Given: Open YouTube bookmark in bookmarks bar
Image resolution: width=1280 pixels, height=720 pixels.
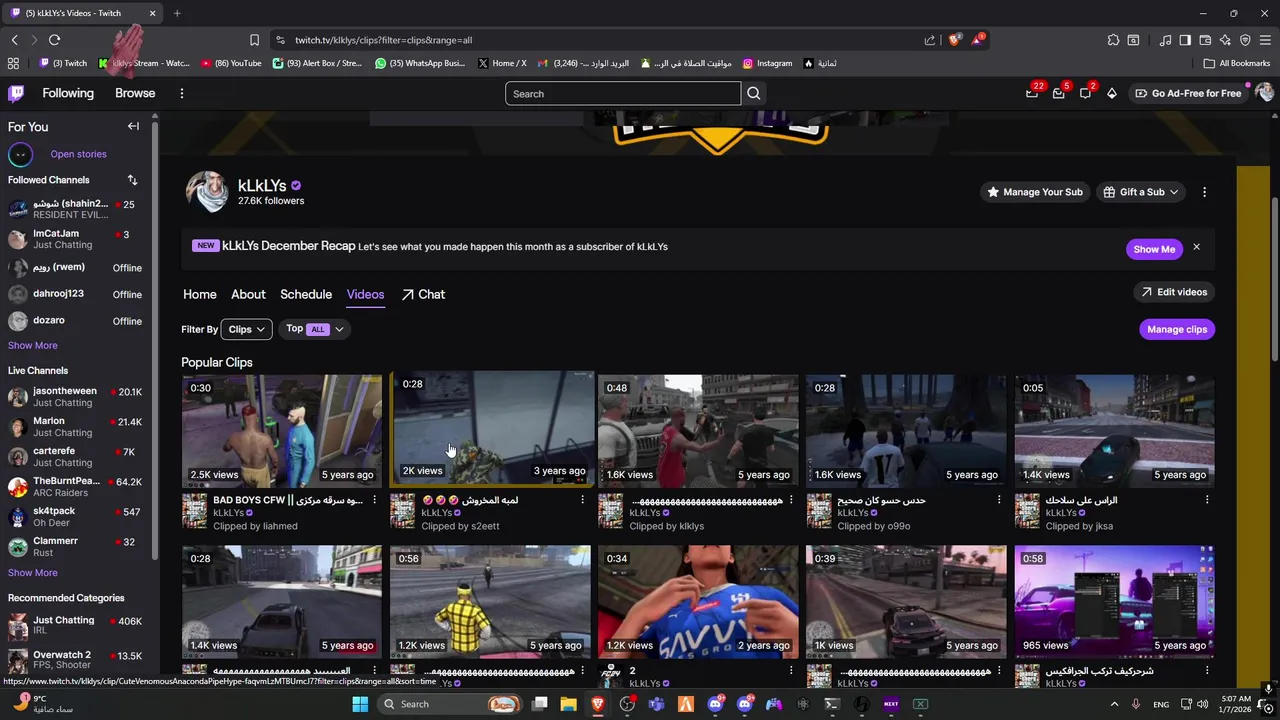Looking at the screenshot, I should coord(231,63).
